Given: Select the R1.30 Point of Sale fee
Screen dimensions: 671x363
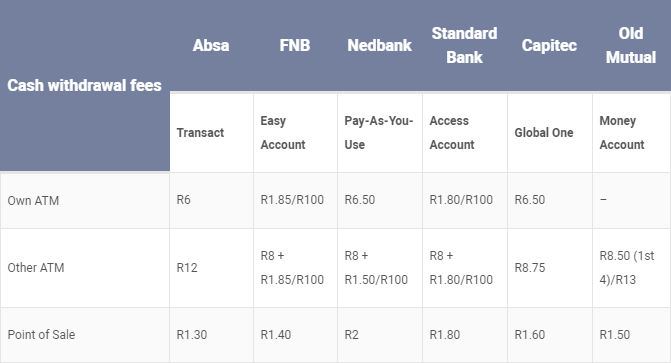Looking at the screenshot, I should 192,334.
